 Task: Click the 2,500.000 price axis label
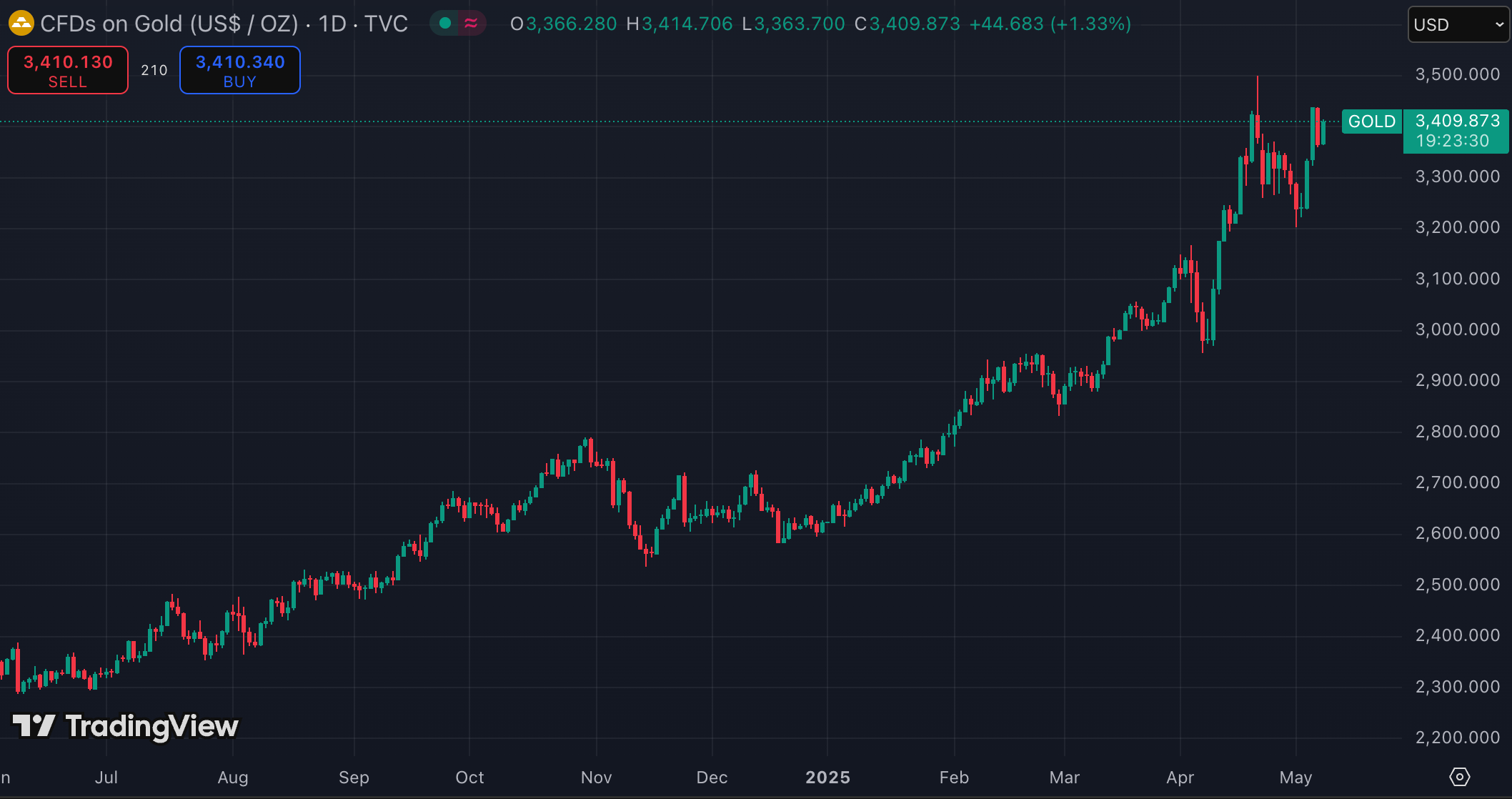pos(1457,585)
